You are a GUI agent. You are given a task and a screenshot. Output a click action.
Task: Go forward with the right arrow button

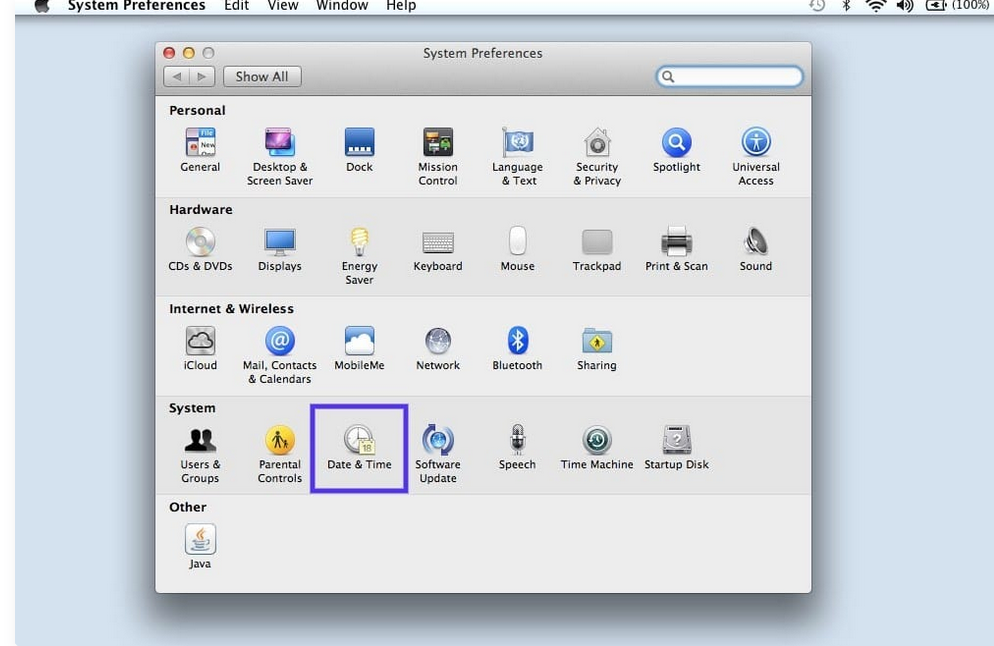pyautogui.click(x=202, y=77)
